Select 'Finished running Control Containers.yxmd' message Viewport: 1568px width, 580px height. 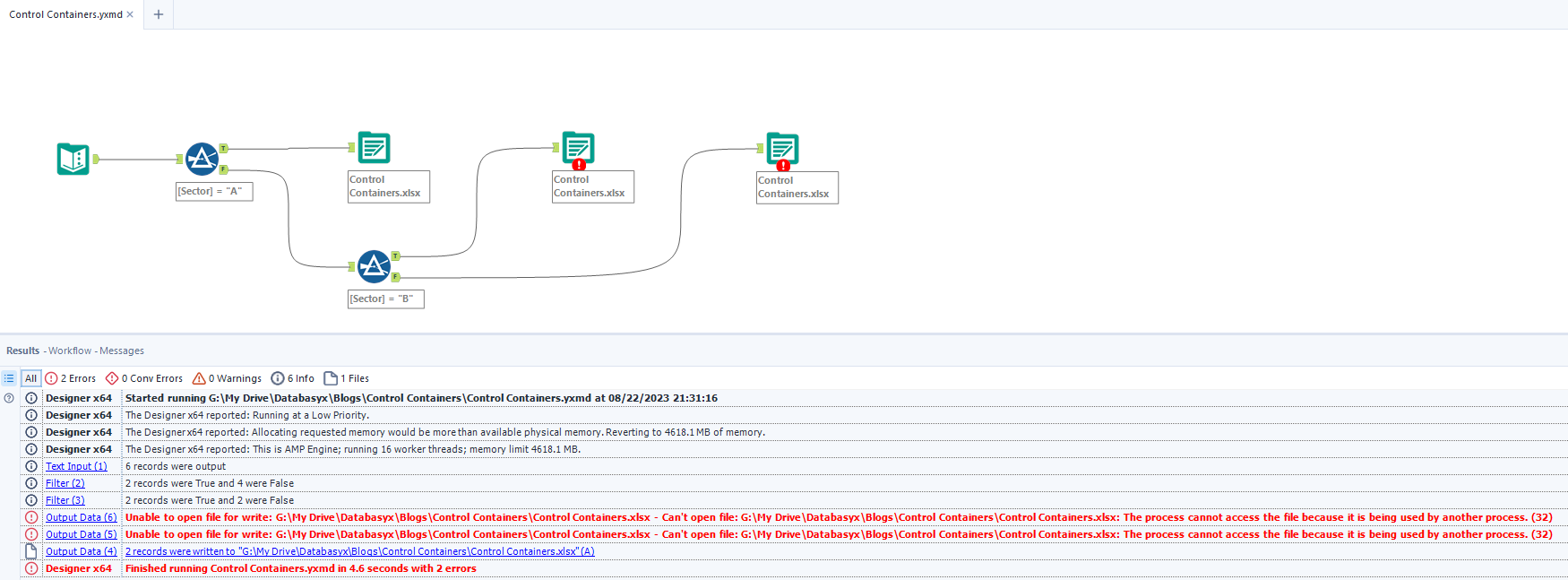click(301, 568)
